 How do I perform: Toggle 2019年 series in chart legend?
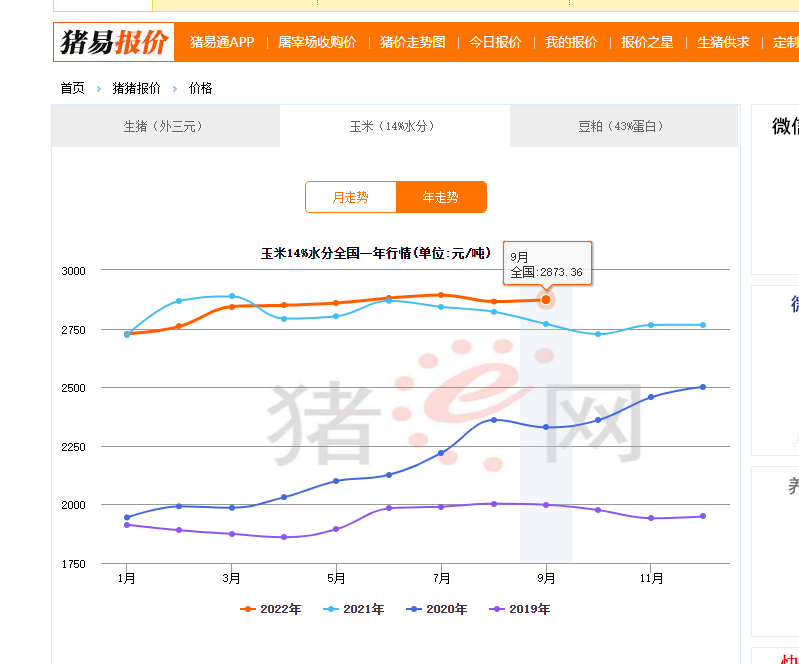[521, 609]
